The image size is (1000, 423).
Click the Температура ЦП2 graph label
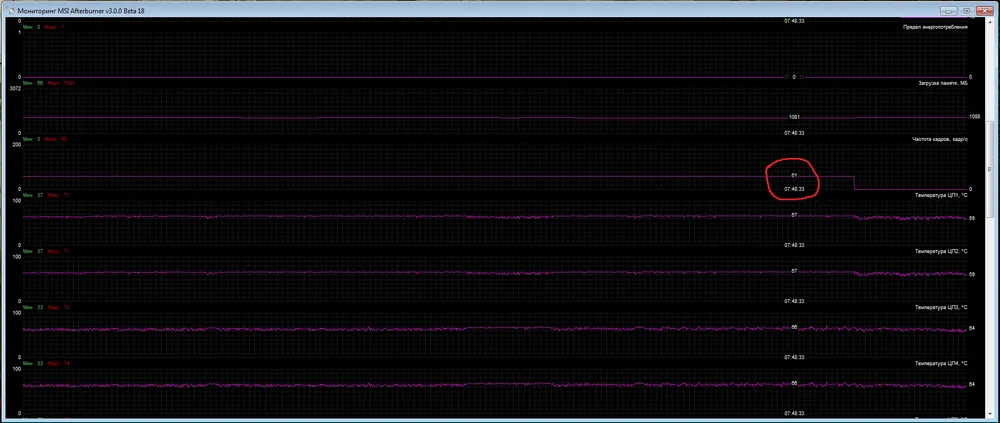coord(941,251)
